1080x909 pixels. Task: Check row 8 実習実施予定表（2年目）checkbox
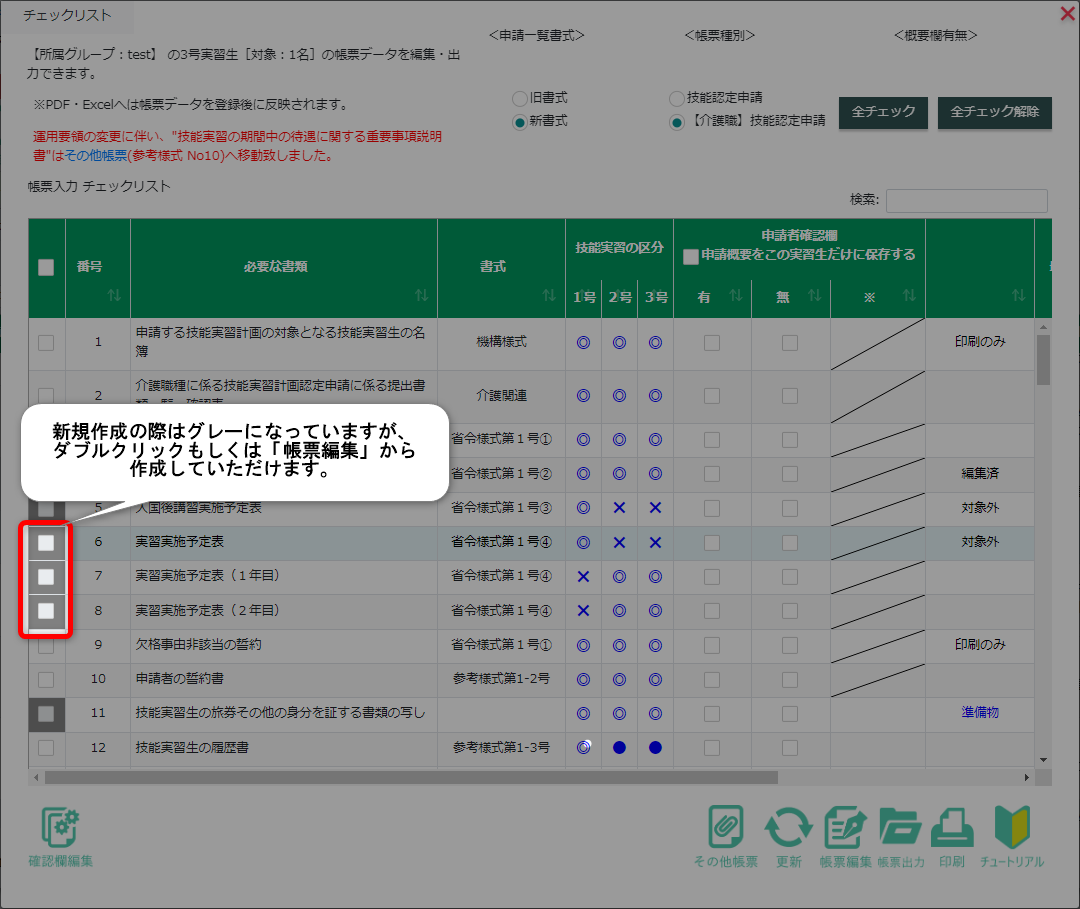coord(46,610)
